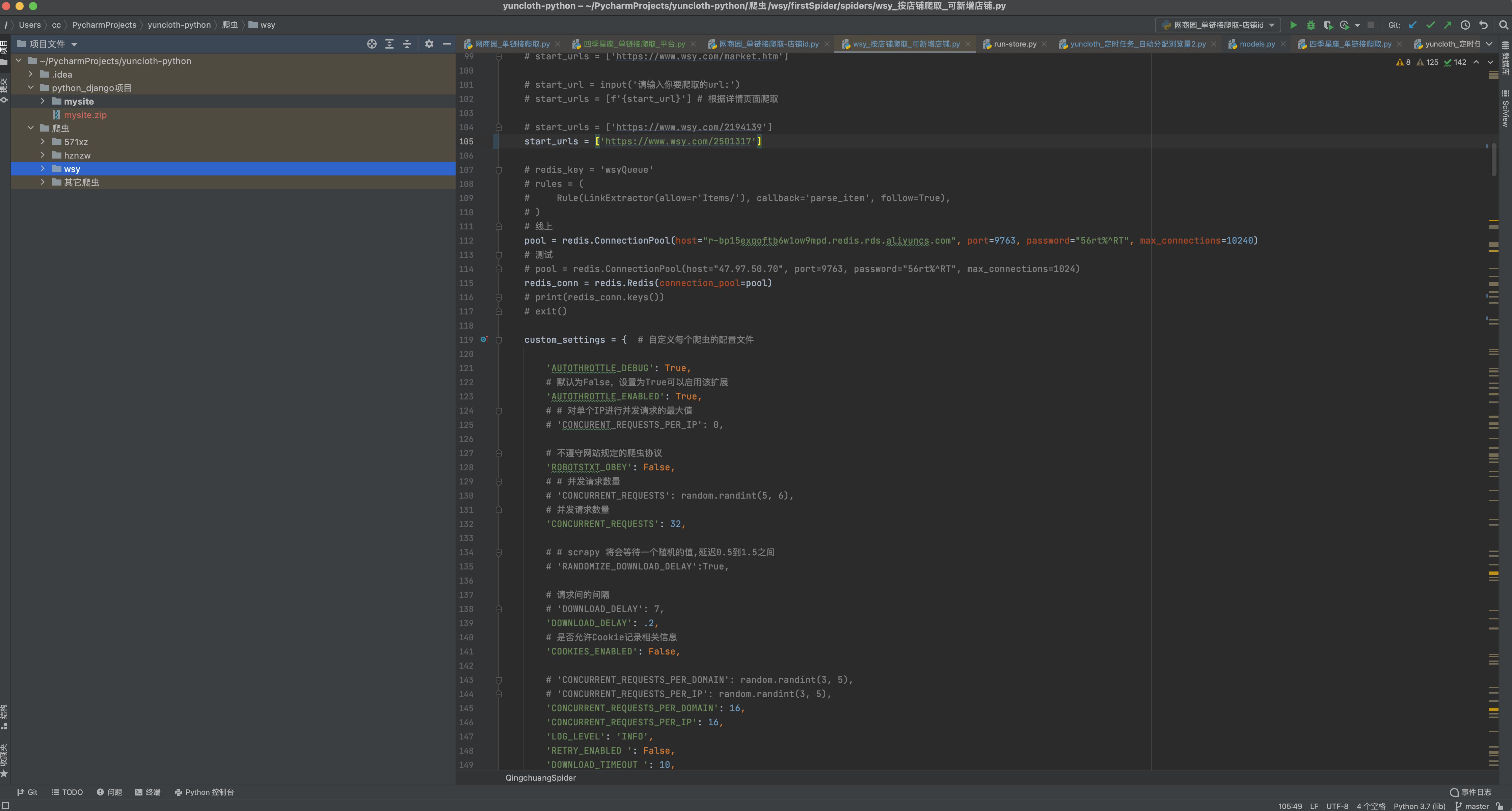
Task: Close the run-store.py tab
Action: (1044, 44)
